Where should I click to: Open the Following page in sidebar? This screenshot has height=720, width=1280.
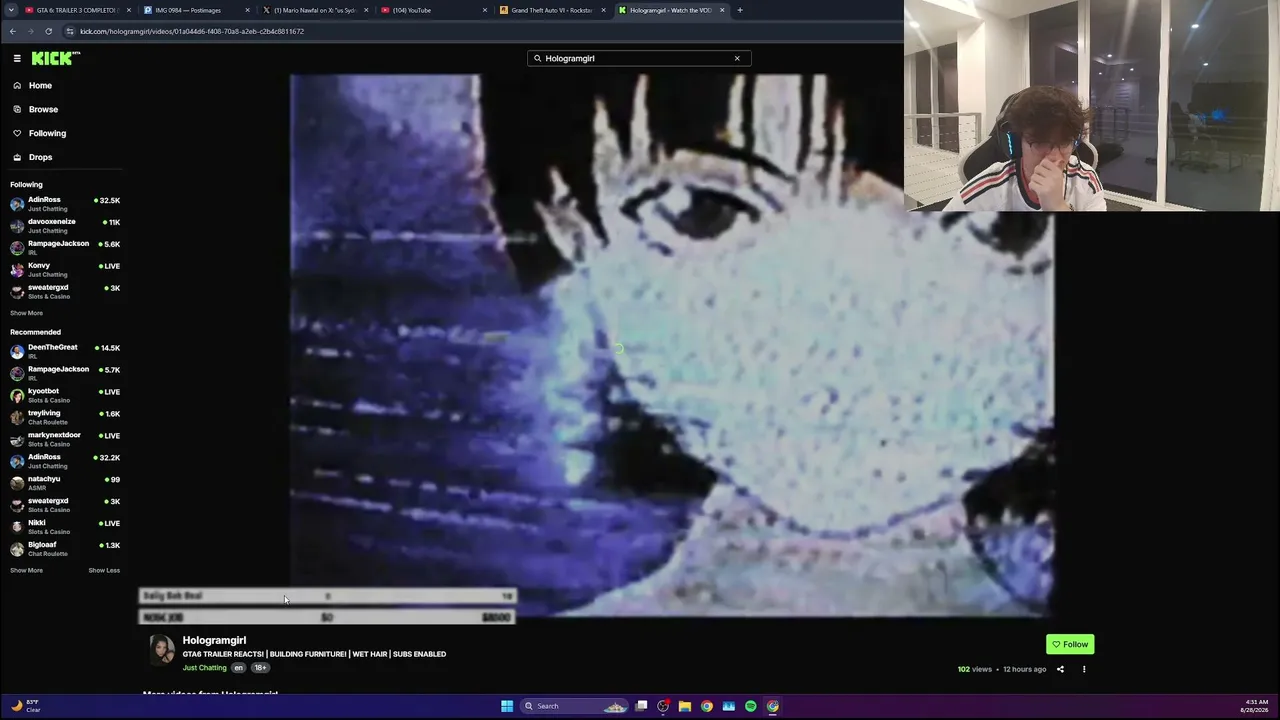coord(47,133)
